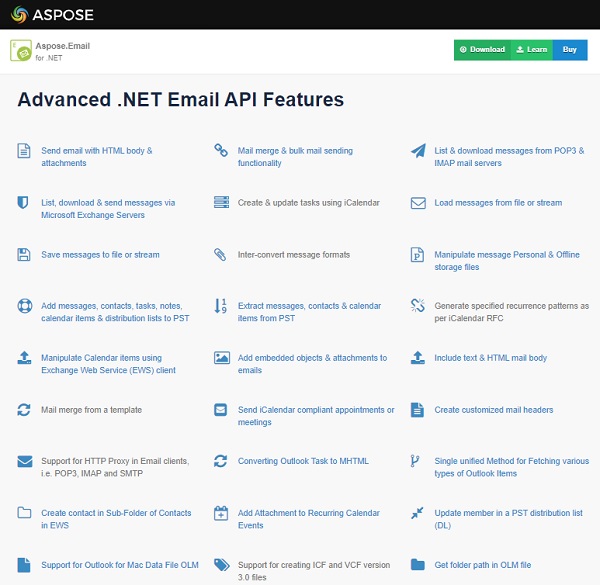Click the Learn button
The height and width of the screenshot is (585, 600).
[532, 50]
